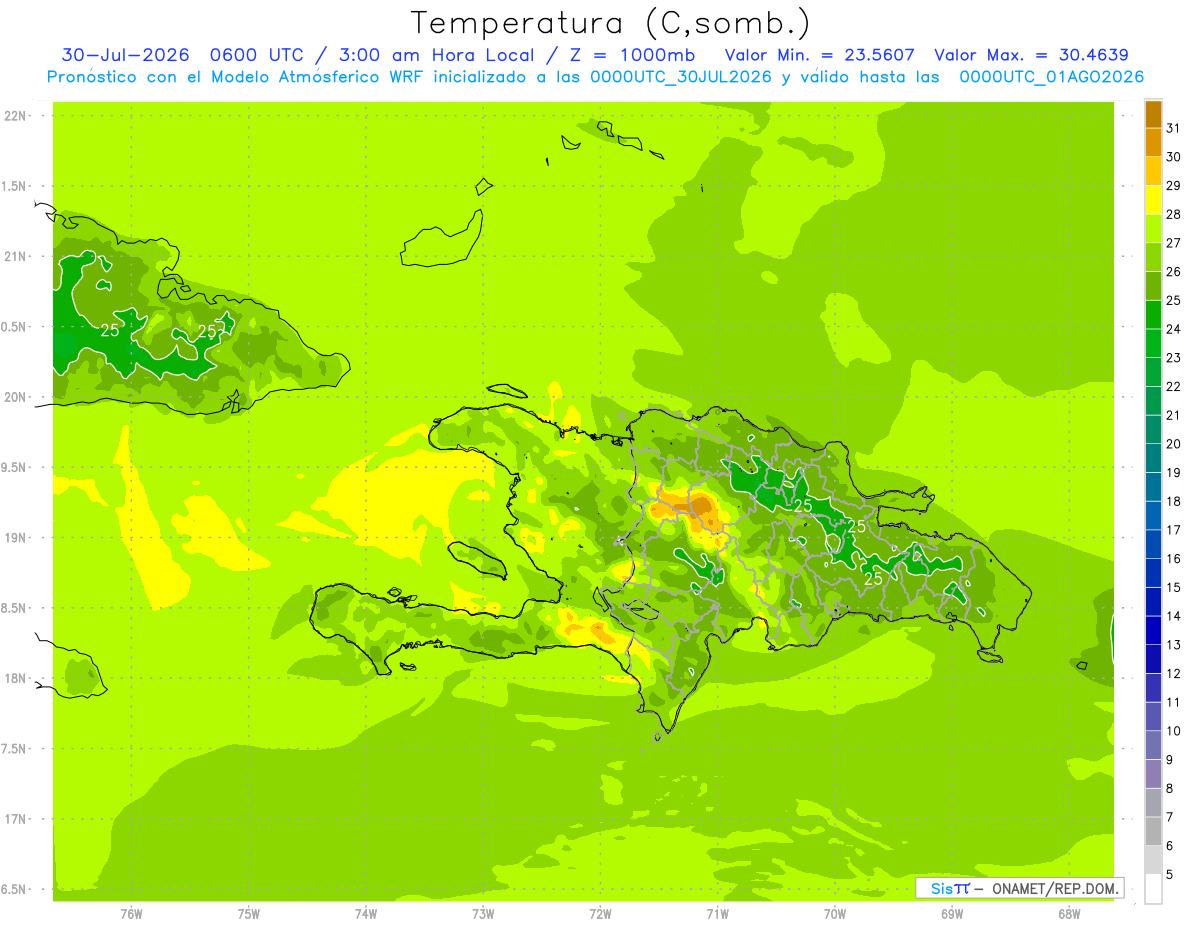Viewport: 1200px width, 927px height.
Task: Click the 76W longitude axis label
Action: coord(131,914)
